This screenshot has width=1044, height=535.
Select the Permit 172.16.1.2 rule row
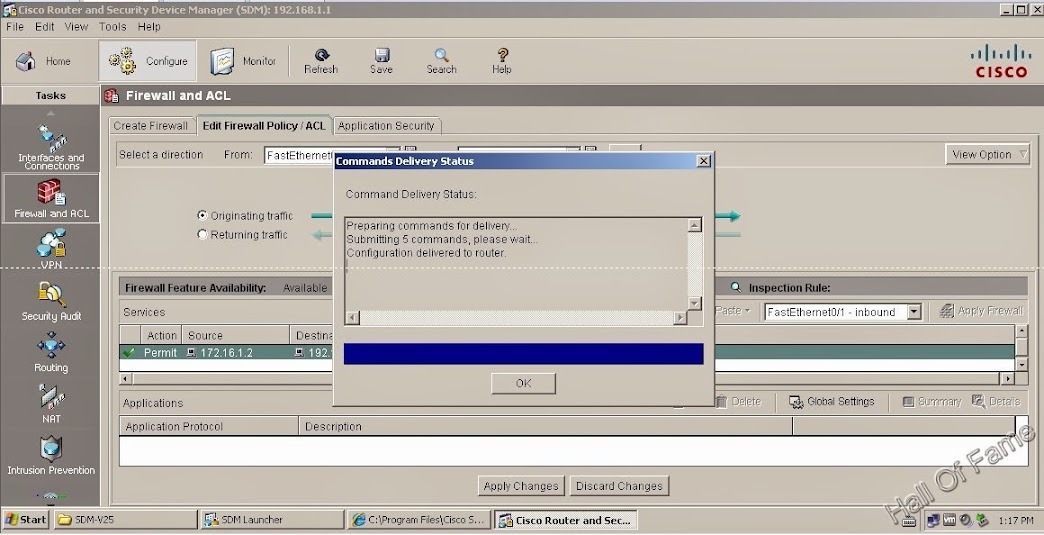click(x=567, y=353)
